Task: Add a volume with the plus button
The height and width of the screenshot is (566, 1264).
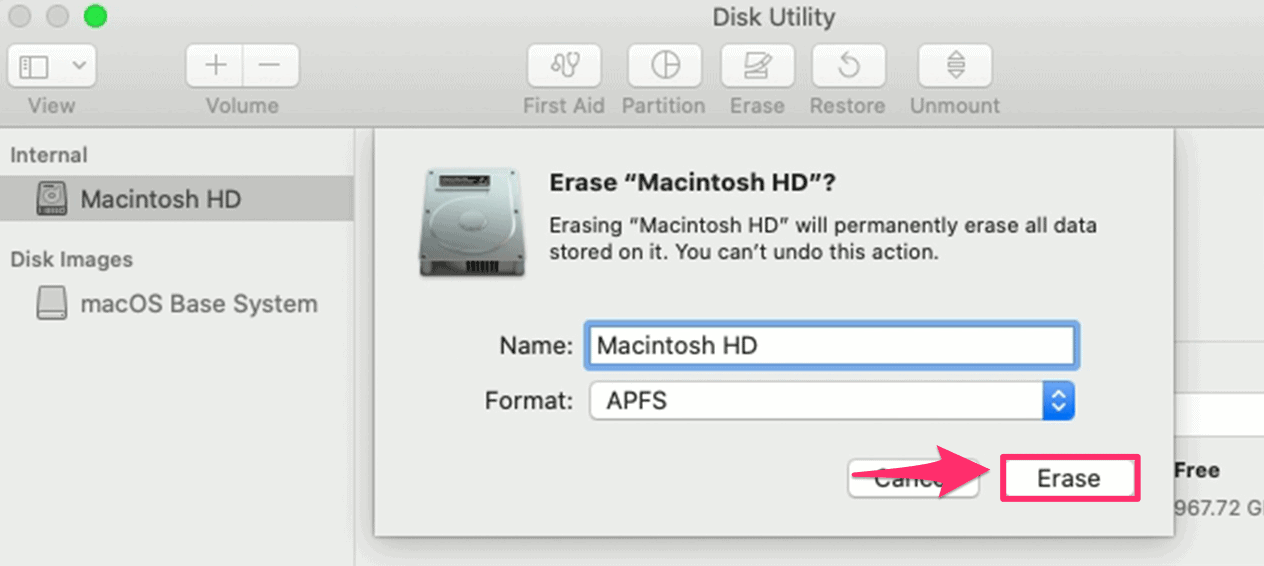Action: pyautogui.click(x=215, y=67)
